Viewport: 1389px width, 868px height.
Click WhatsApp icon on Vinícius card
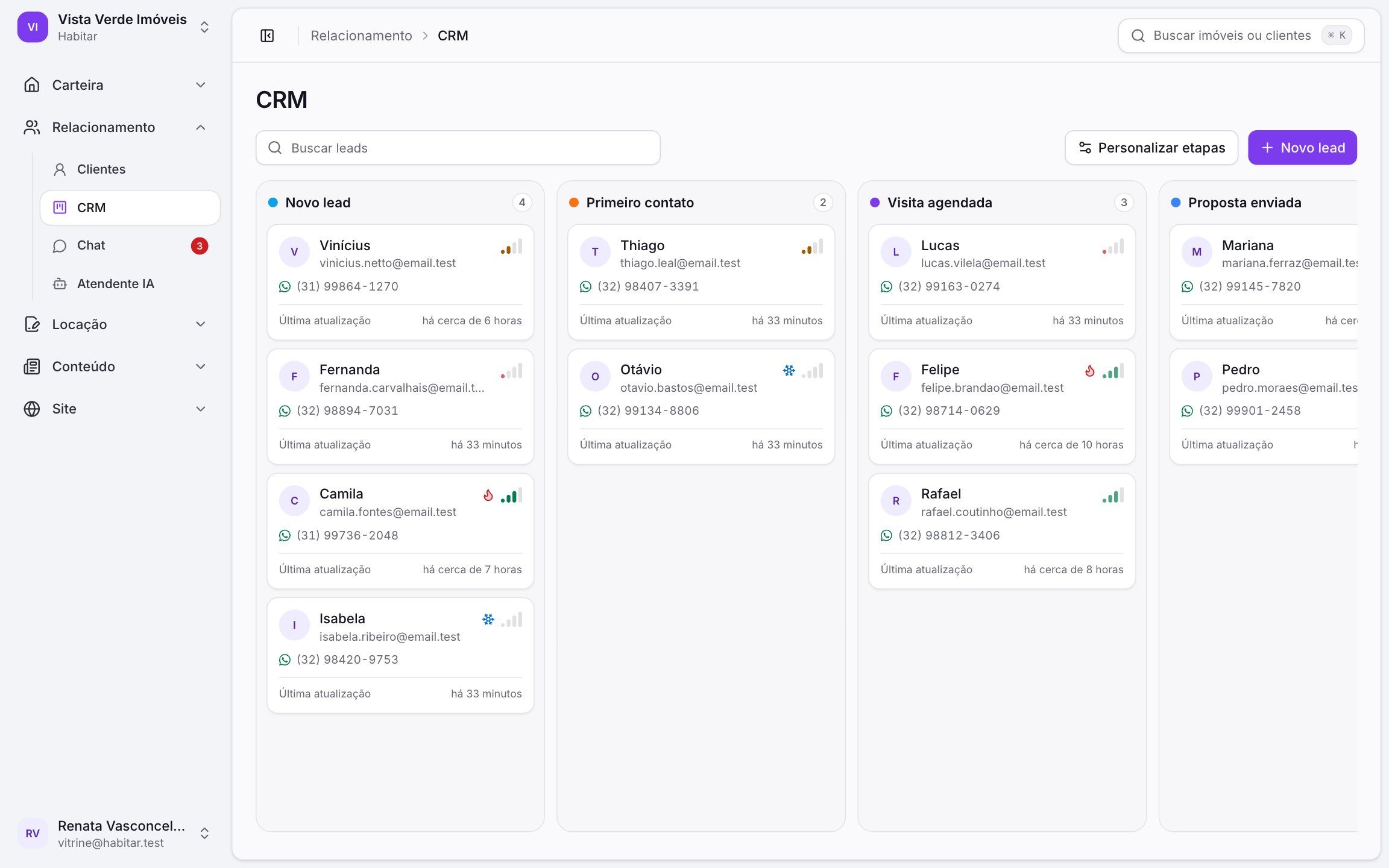coord(285,287)
